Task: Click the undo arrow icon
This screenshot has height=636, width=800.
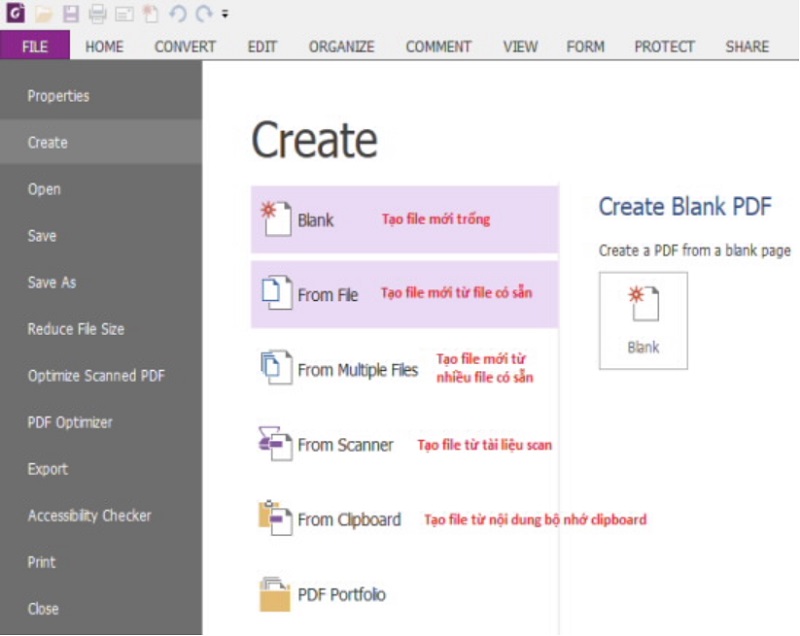Action: [x=177, y=14]
